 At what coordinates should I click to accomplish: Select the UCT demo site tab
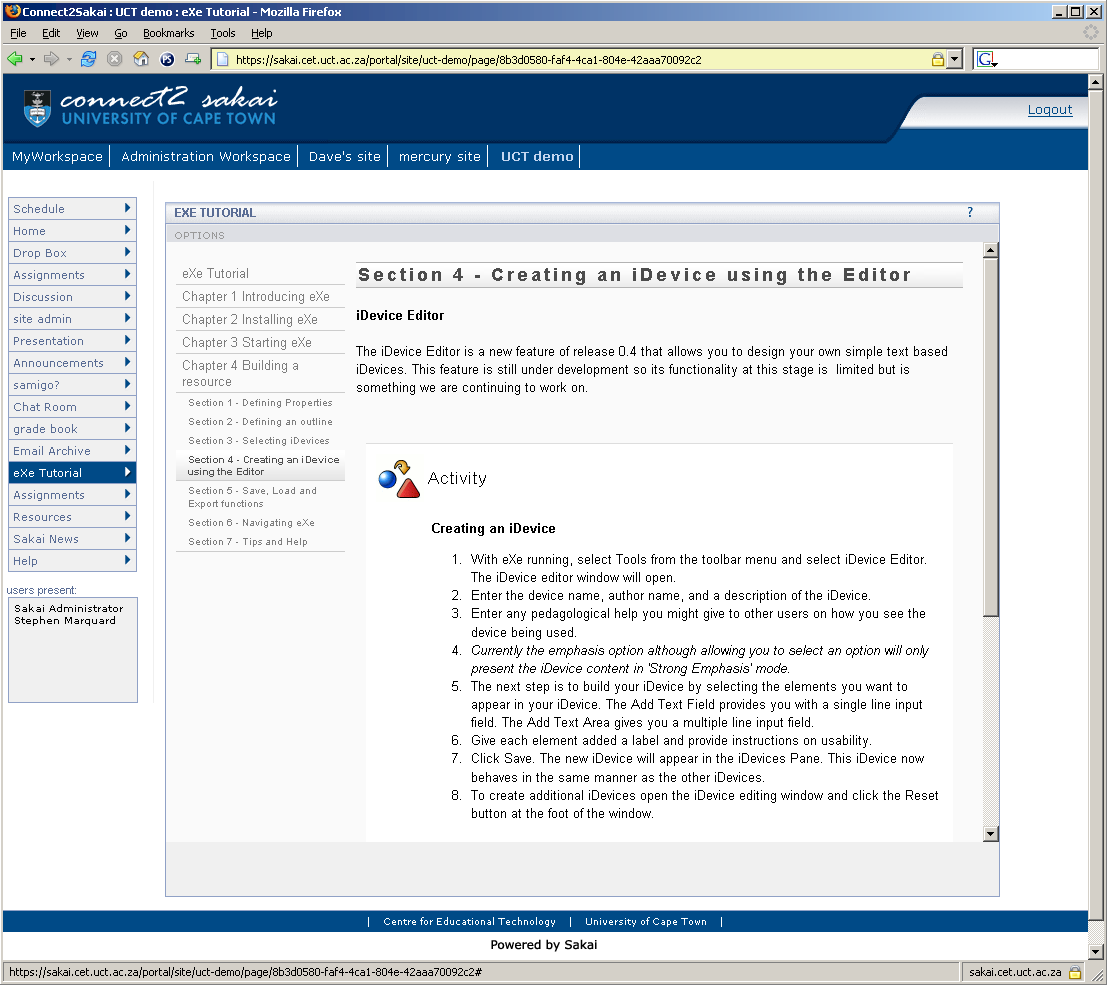537,157
